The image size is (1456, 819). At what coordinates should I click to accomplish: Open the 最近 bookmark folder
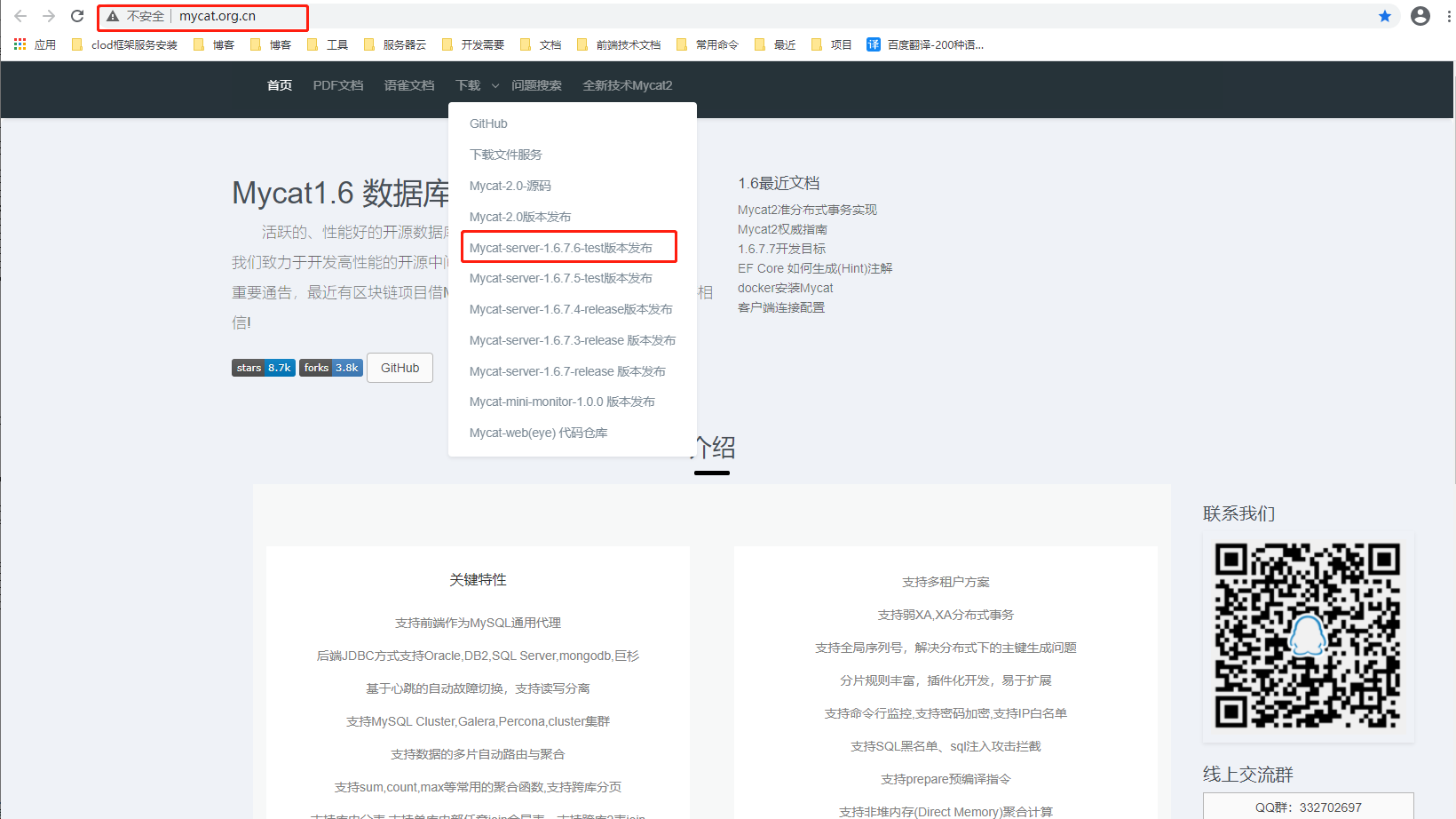(775, 44)
